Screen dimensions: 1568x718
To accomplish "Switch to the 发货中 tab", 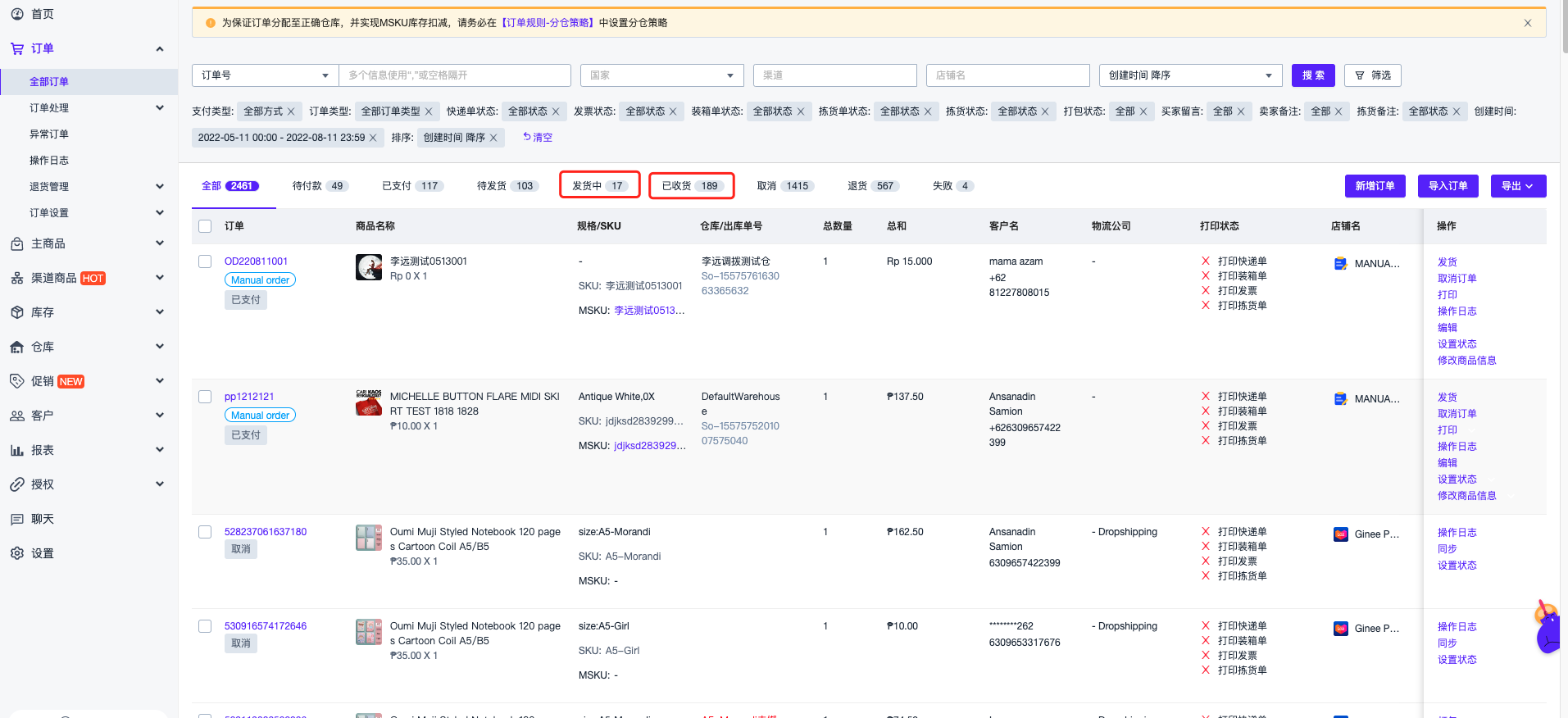I will tap(600, 186).
